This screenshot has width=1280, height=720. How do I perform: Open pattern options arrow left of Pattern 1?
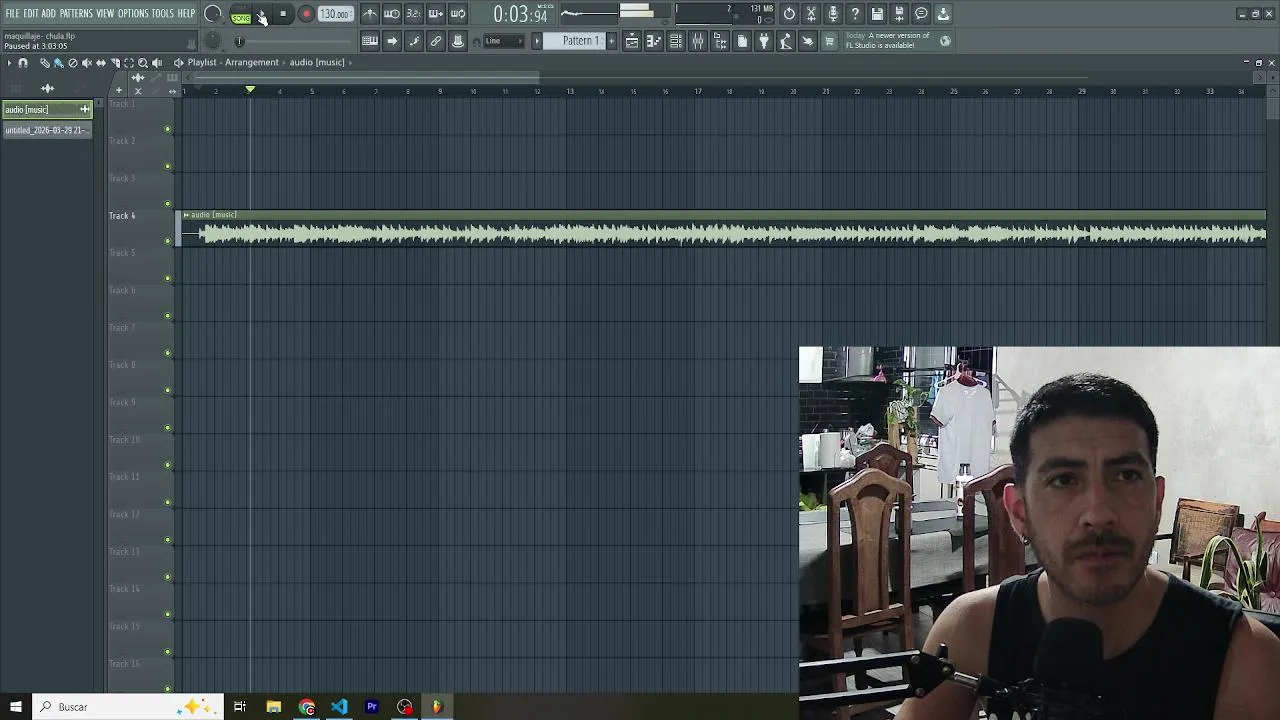[536, 41]
